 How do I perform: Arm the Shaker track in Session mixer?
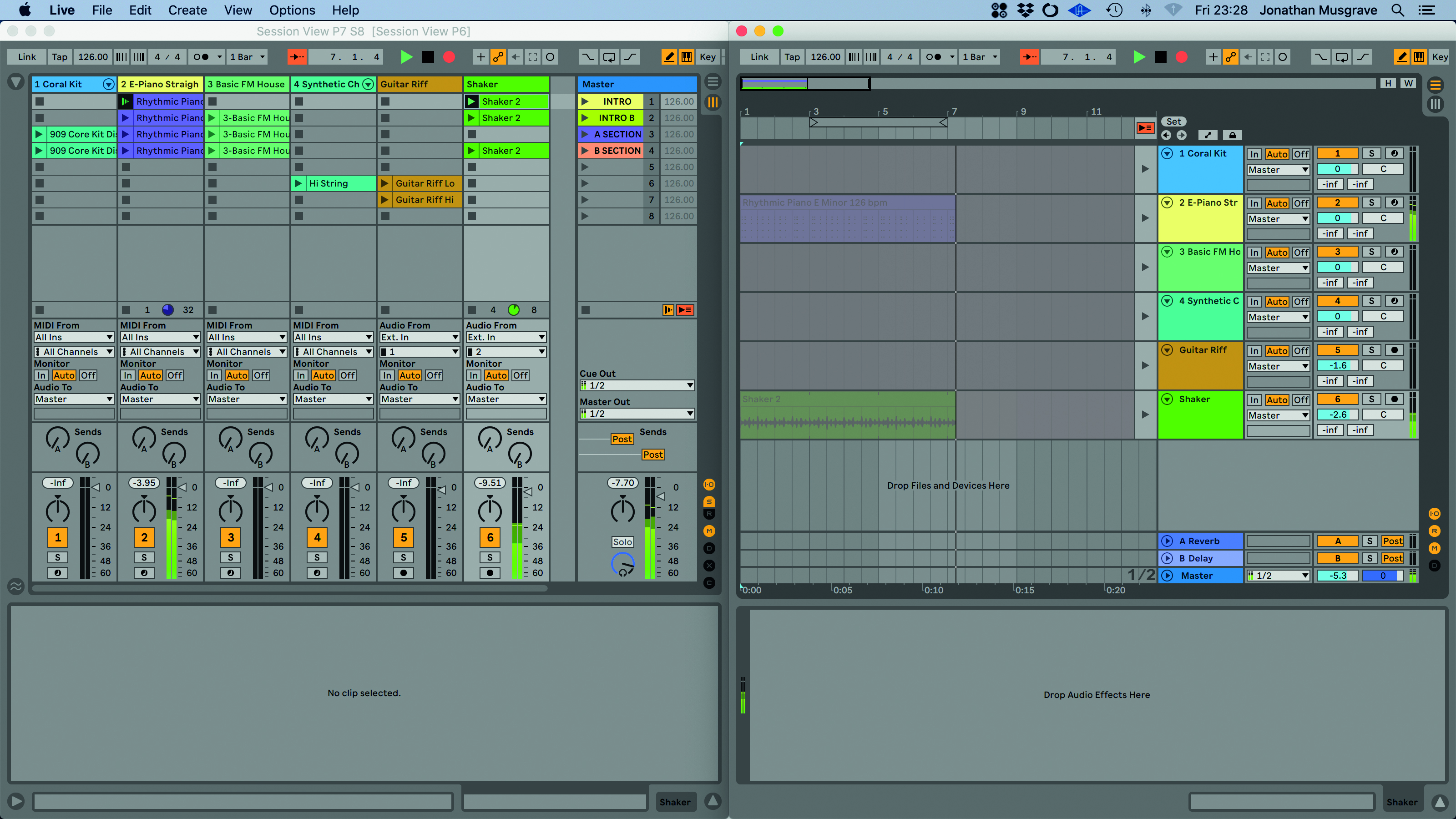490,572
